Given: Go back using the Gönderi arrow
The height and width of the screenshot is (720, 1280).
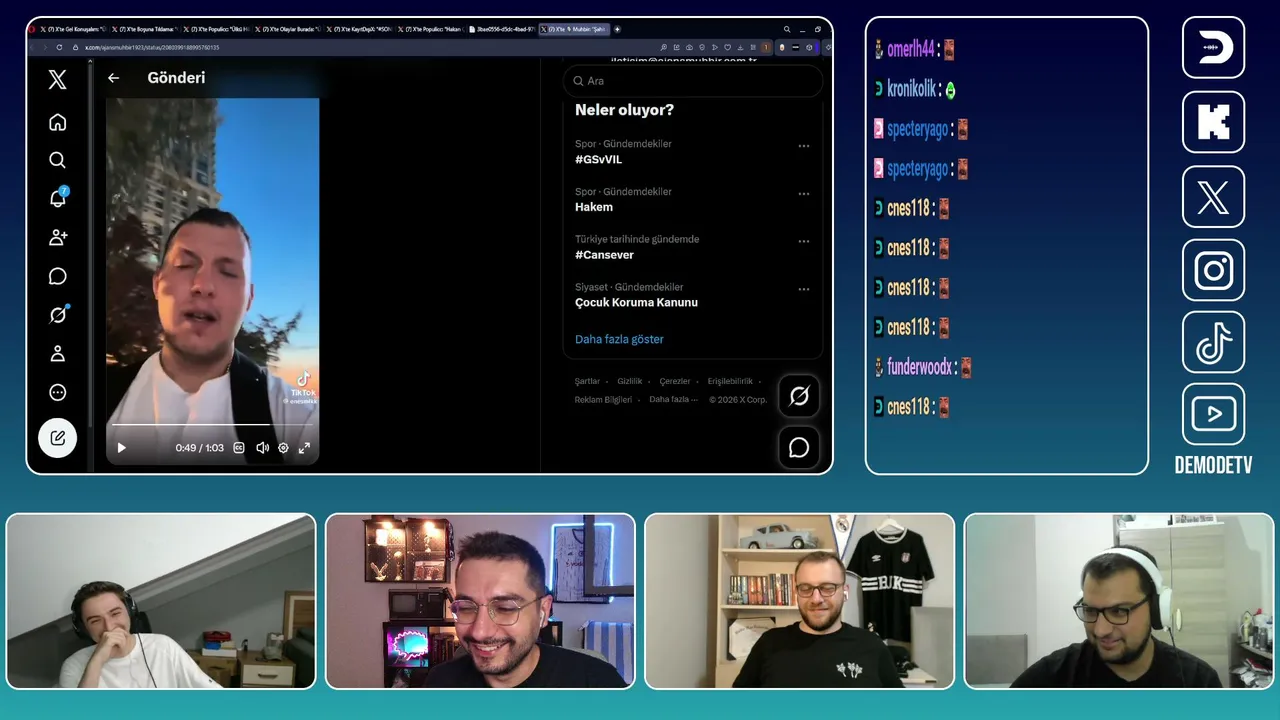Looking at the screenshot, I should tap(114, 78).
